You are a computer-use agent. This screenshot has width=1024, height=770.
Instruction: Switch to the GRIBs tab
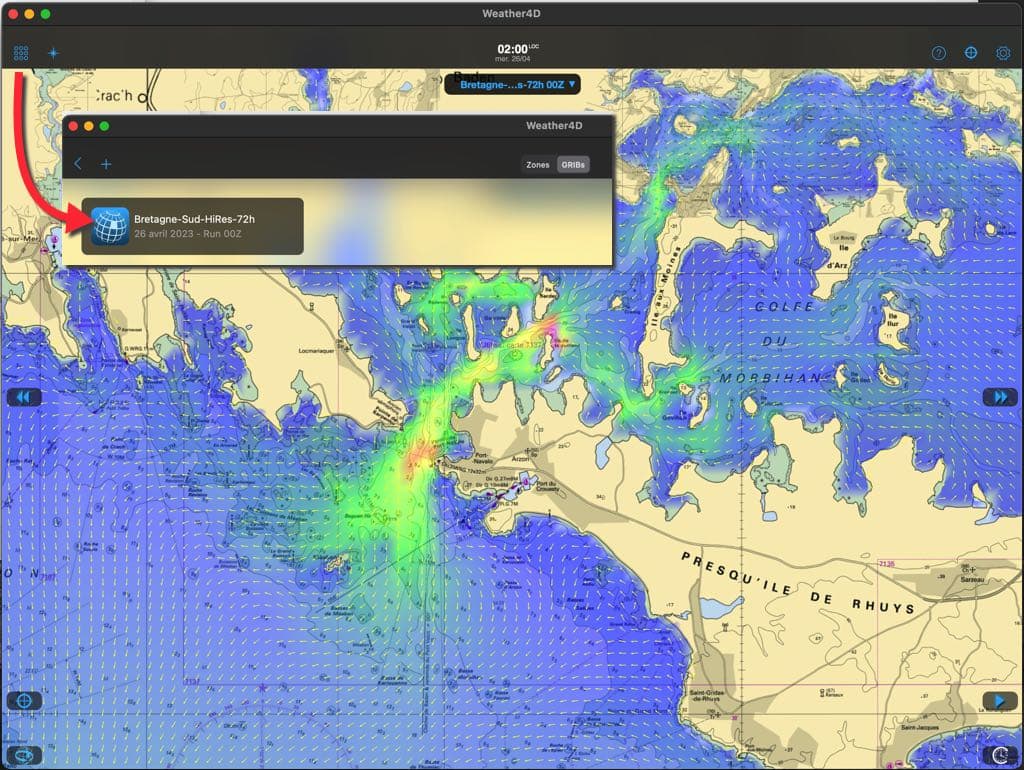pyautogui.click(x=573, y=165)
